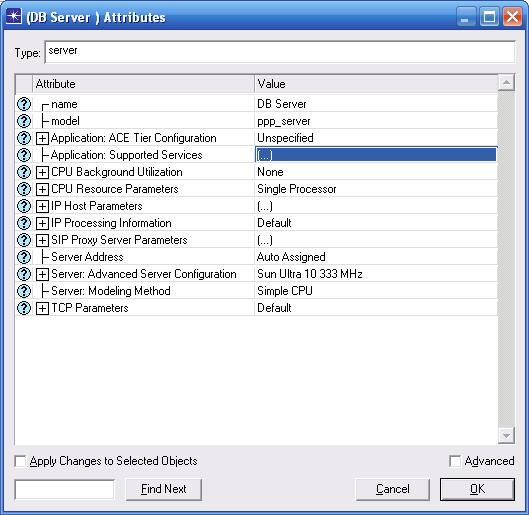Image resolution: width=529 pixels, height=515 pixels.
Task: Enable Apply Changes to Selected Objects
Action: (x=20, y=461)
